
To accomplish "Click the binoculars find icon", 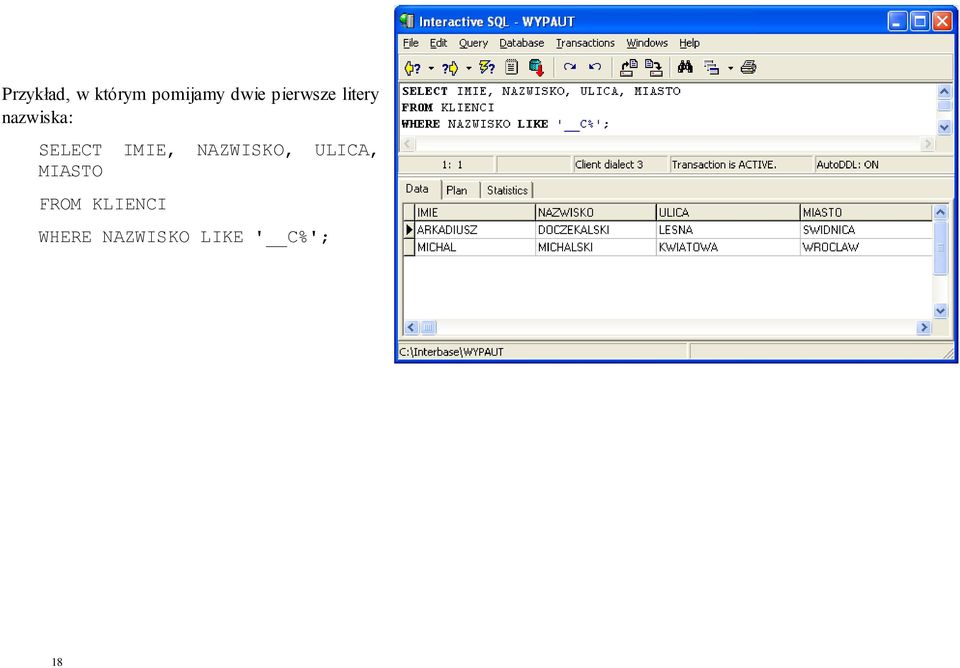I will click(x=685, y=67).
